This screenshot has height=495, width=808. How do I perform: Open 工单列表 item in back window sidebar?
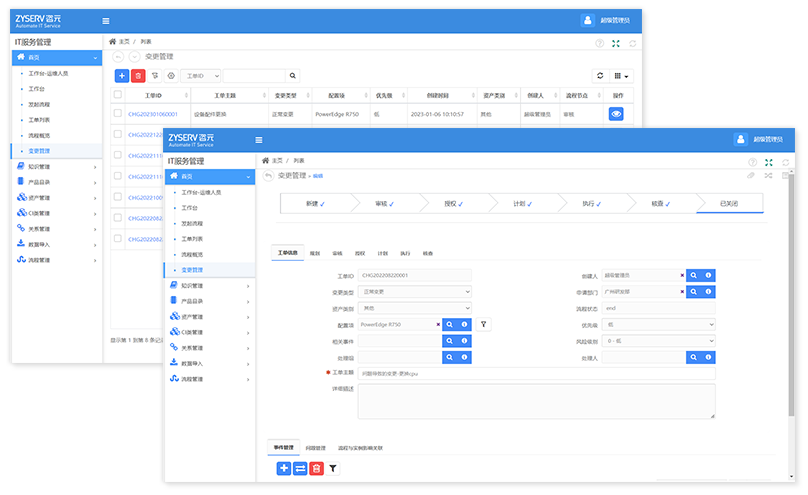click(39, 120)
